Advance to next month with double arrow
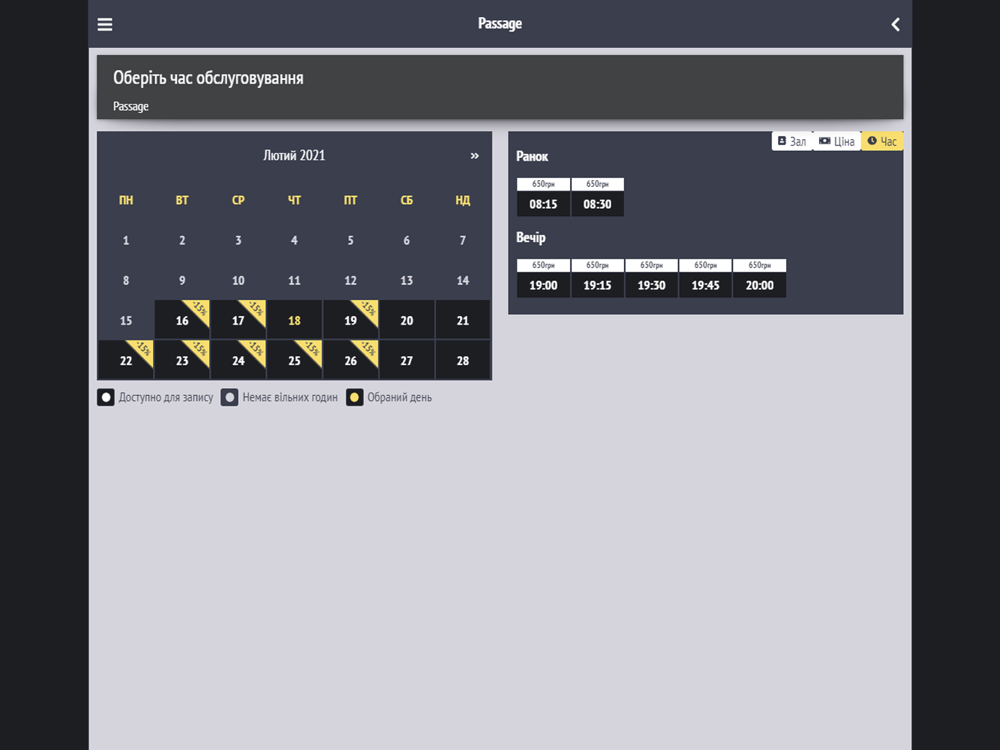 pyautogui.click(x=474, y=156)
